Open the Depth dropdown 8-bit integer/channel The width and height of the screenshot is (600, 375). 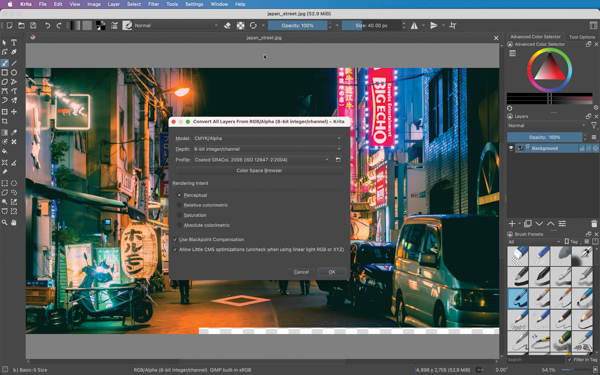tap(267, 149)
